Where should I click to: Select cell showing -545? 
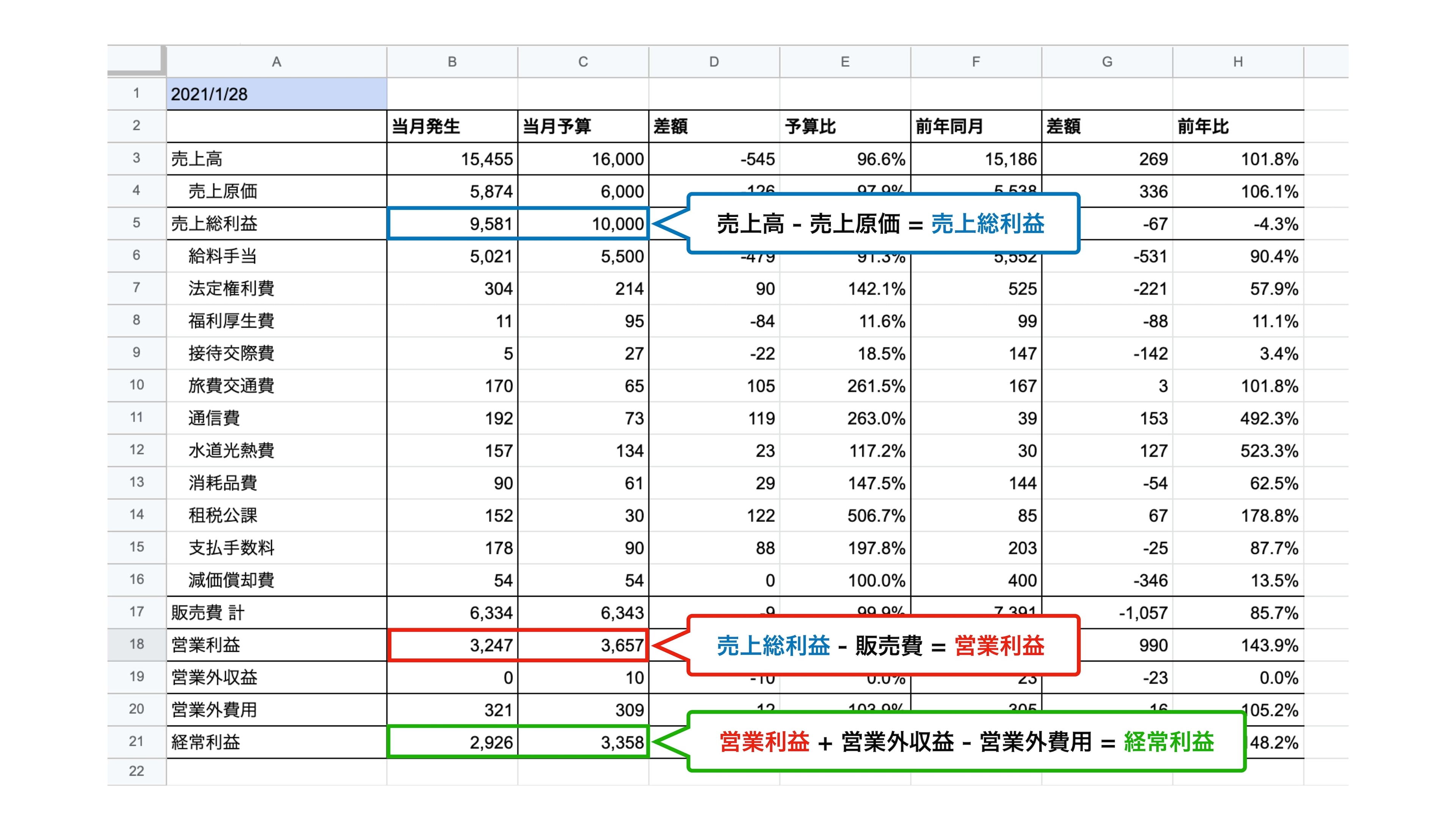point(714,159)
